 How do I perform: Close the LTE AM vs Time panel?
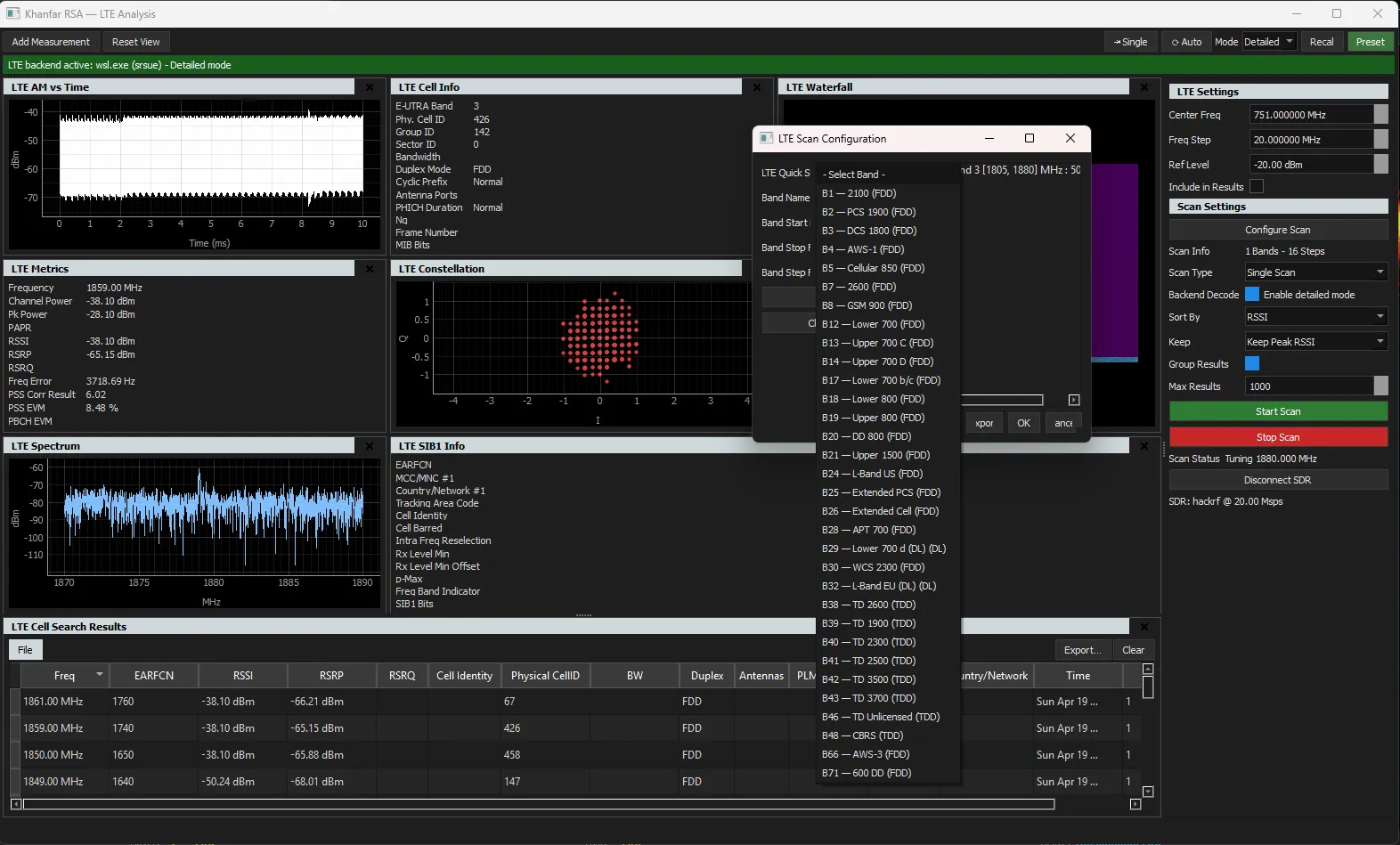pos(370,87)
